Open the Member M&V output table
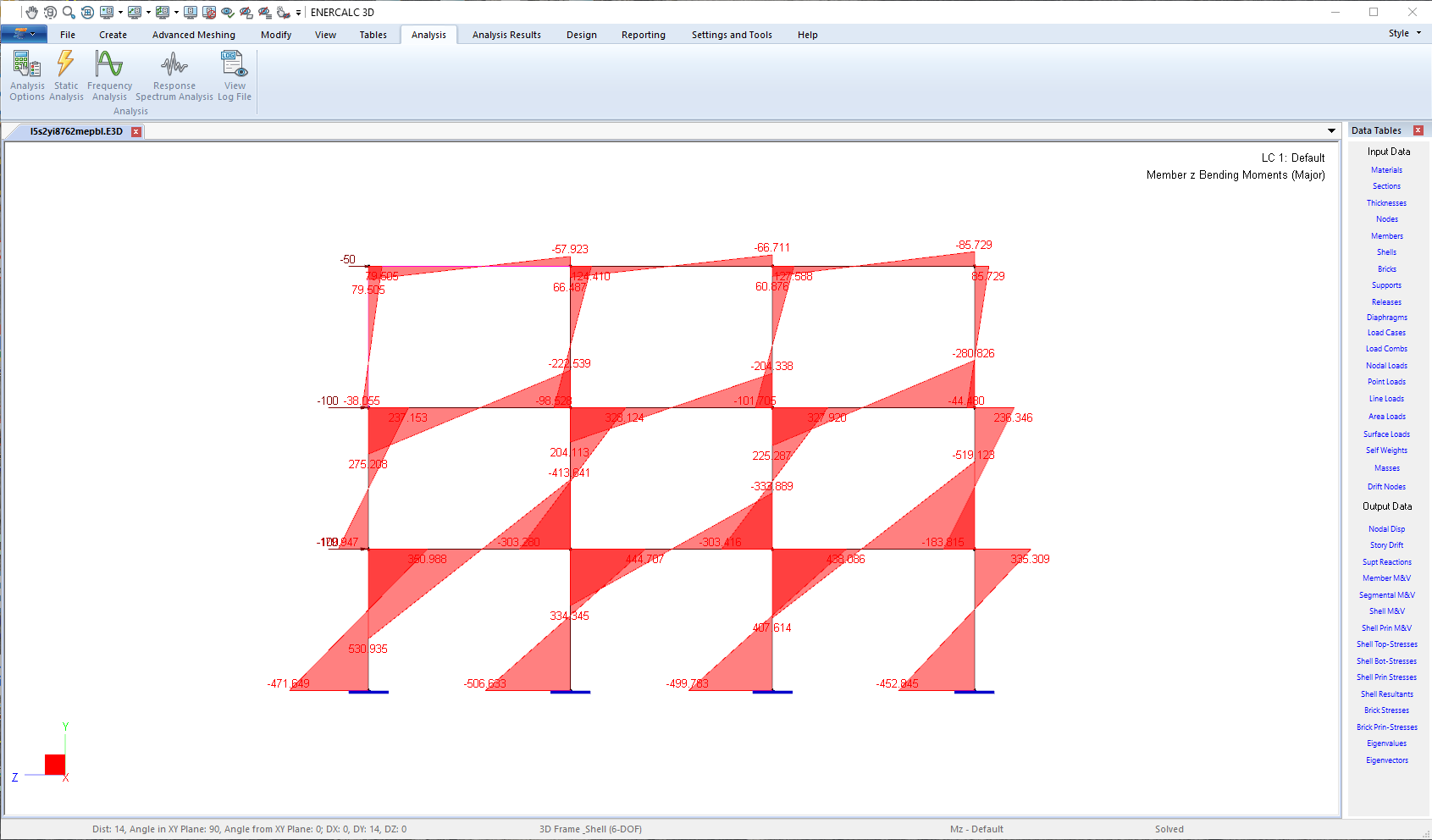This screenshot has height=840, width=1432. [1386, 578]
